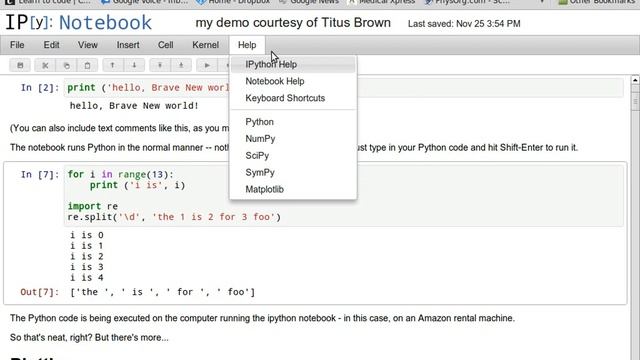This screenshot has width=640, height=360.
Task: Click the Cut cell scissors icon
Action: pos(45,65)
